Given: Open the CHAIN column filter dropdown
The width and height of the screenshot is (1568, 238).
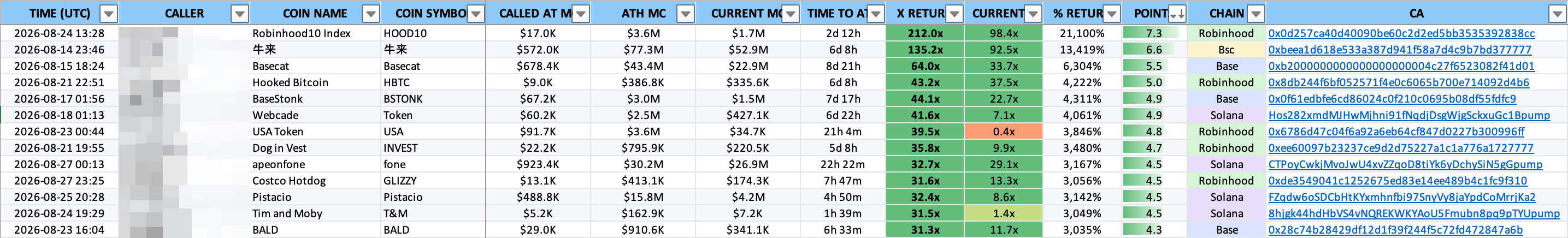Looking at the screenshot, I should [1255, 14].
